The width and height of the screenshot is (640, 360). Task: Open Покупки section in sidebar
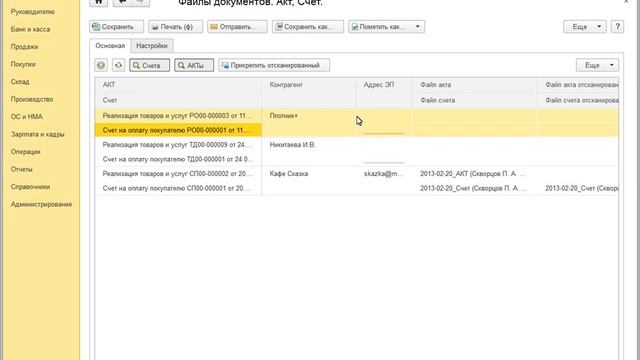23,64
